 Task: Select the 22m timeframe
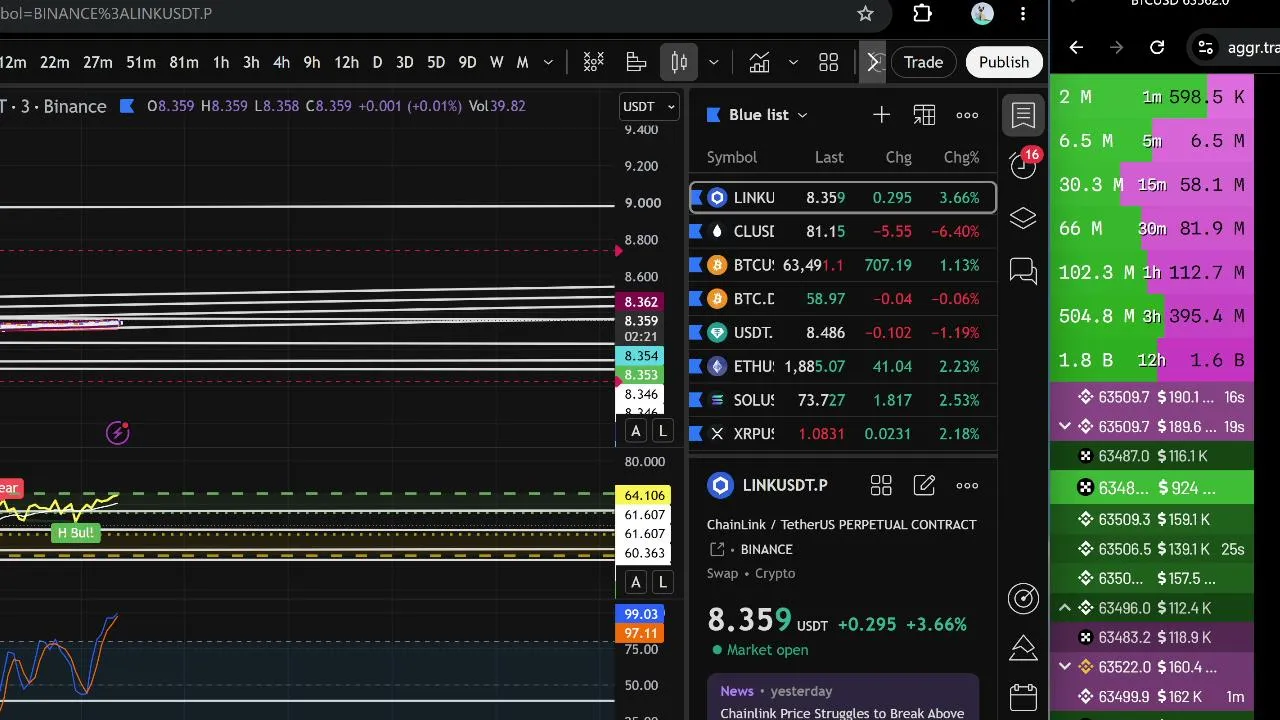tap(55, 62)
